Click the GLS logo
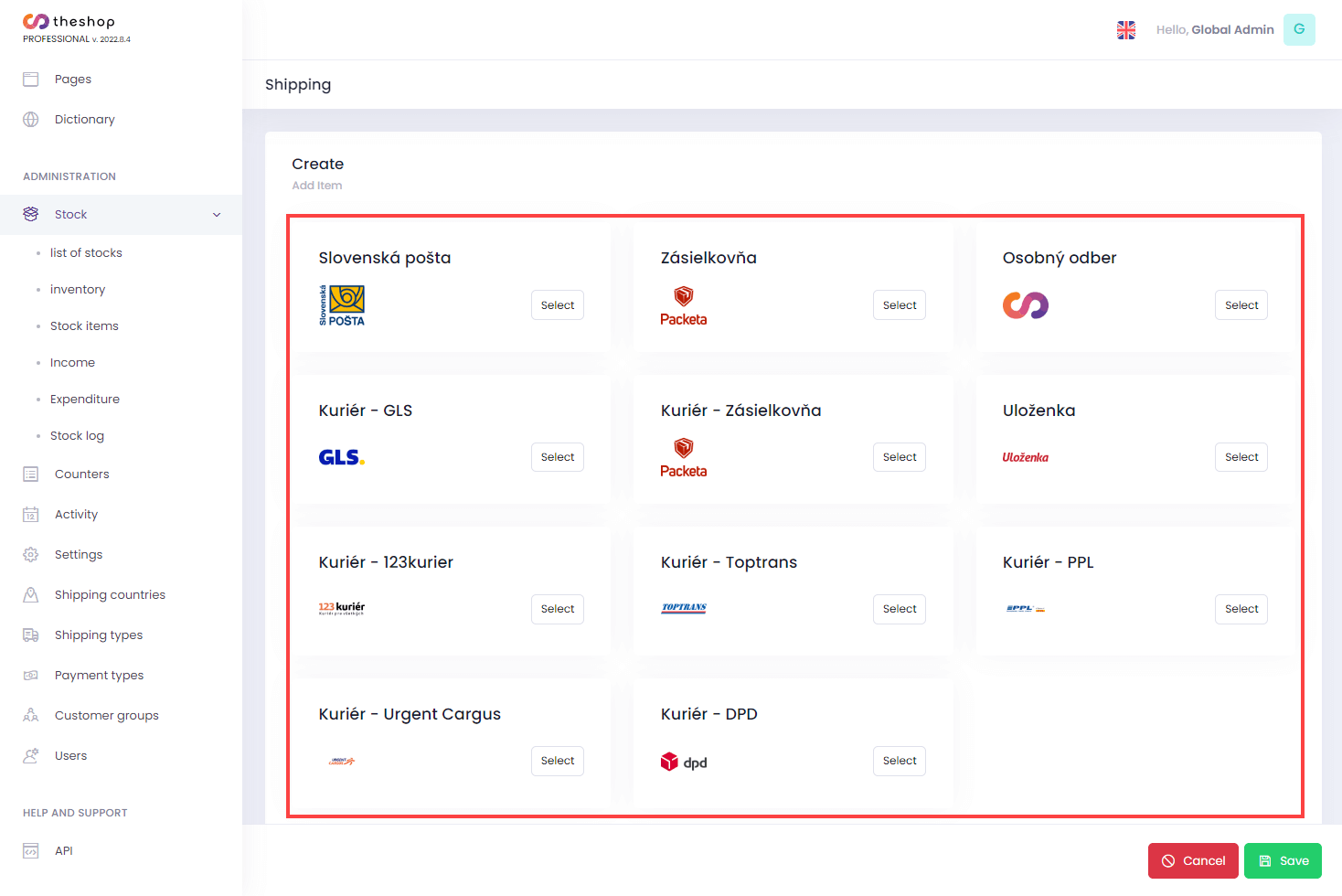The image size is (1342, 896). (342, 457)
